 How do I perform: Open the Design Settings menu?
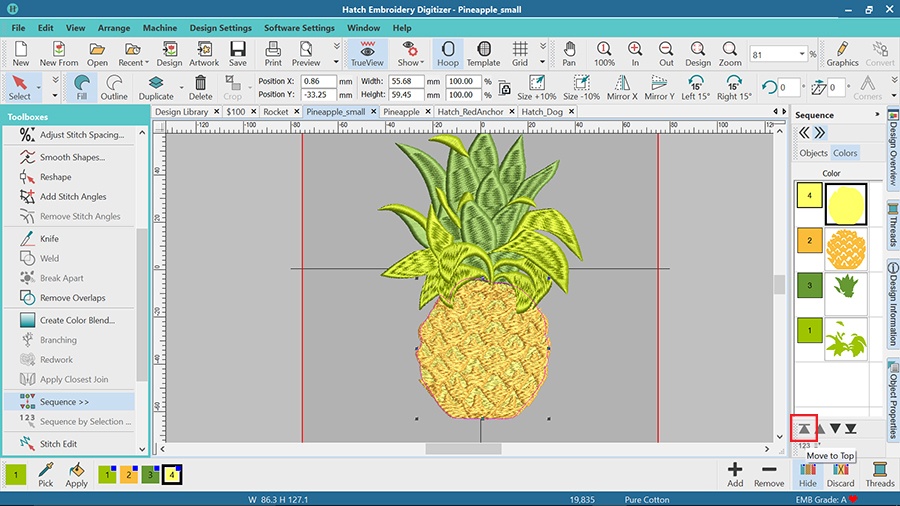click(220, 28)
